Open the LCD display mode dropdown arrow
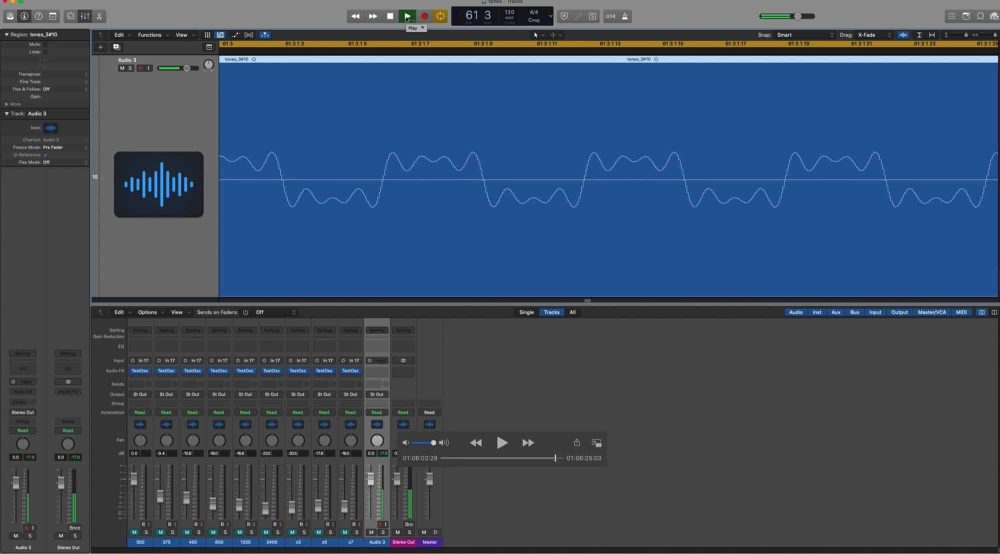The image size is (1000, 554). 550,16
